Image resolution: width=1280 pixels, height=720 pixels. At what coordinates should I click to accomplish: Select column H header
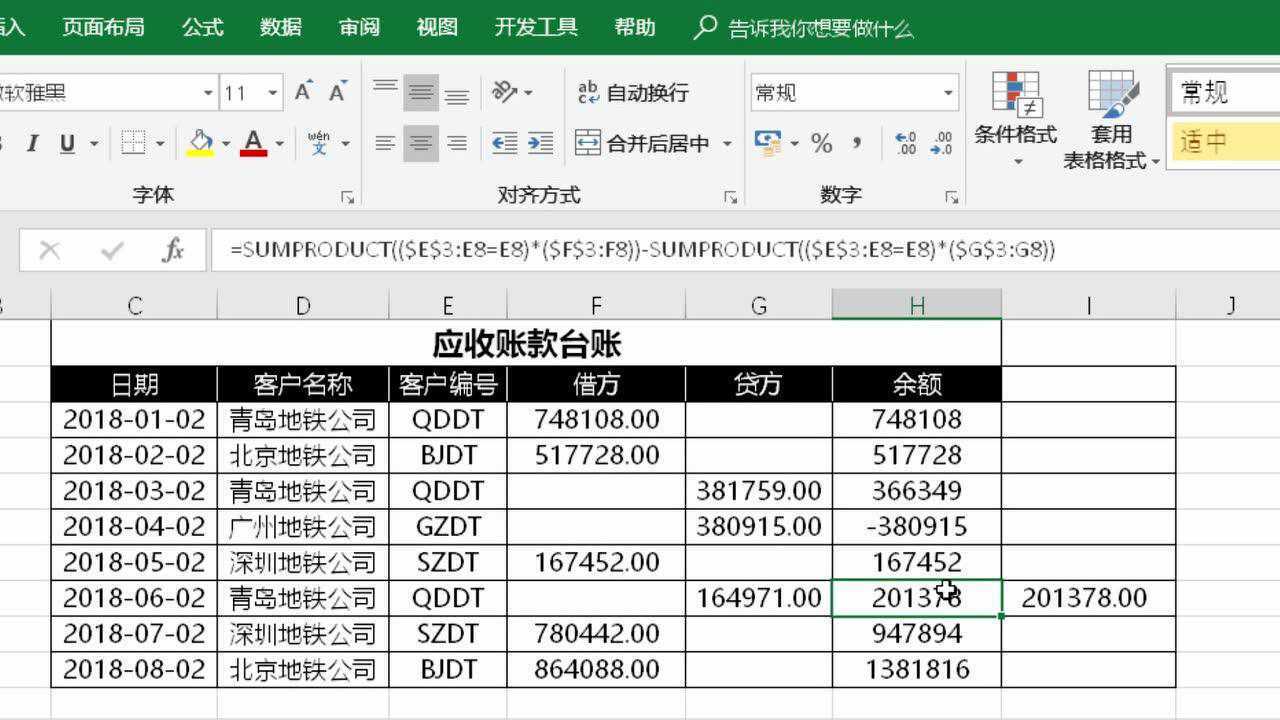pyautogui.click(x=916, y=305)
